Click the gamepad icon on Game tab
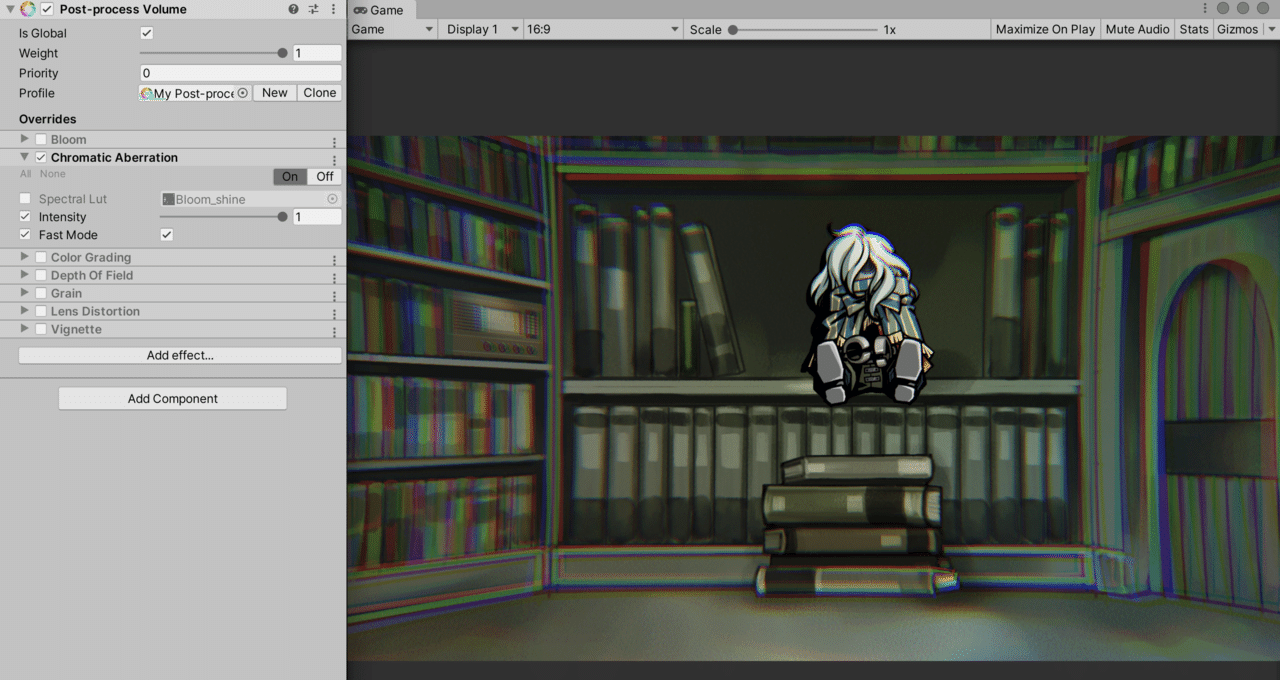The height and width of the screenshot is (680, 1280). [x=360, y=10]
